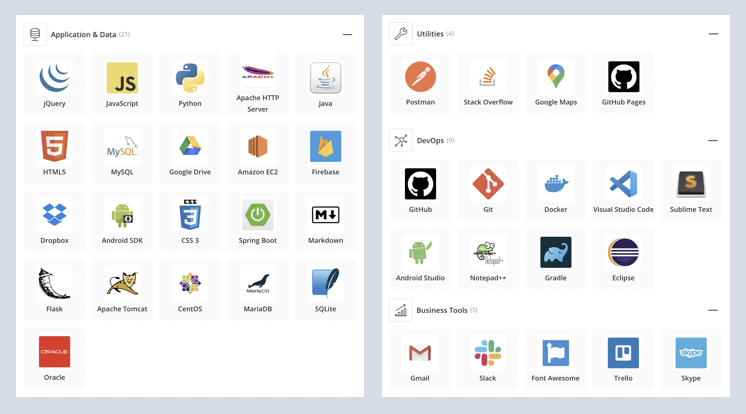The height and width of the screenshot is (414, 746).
Task: Select the Stack Overflow icon
Action: (488, 77)
